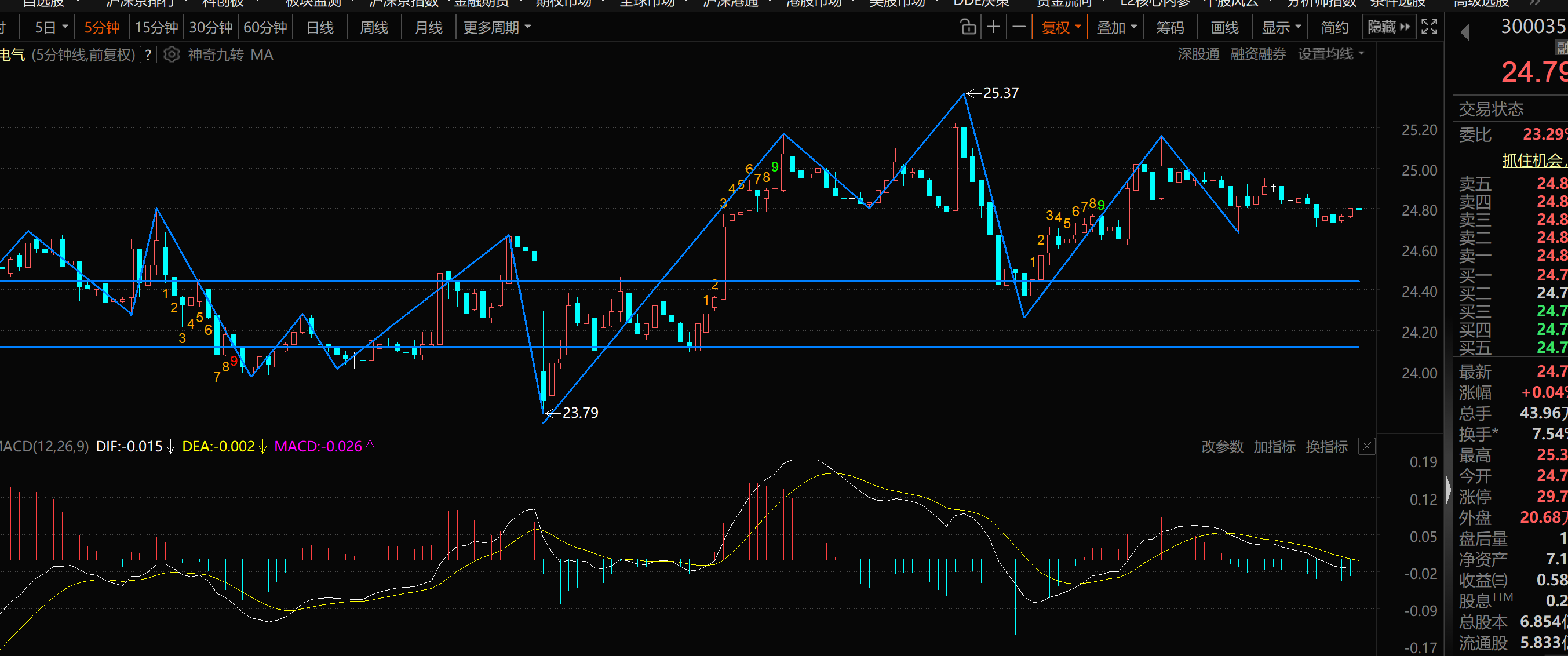1568x656 pixels.
Task: Click the fullscreen expand icon
Action: [x=1429, y=27]
